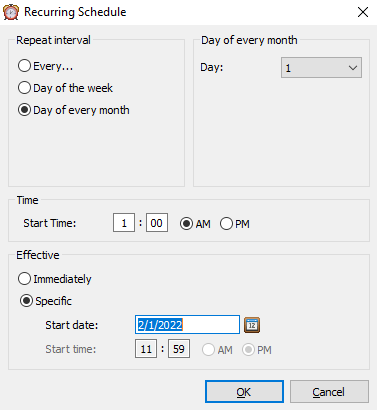Click the effective start time minutes box
The image size is (377, 410).
click(x=179, y=349)
